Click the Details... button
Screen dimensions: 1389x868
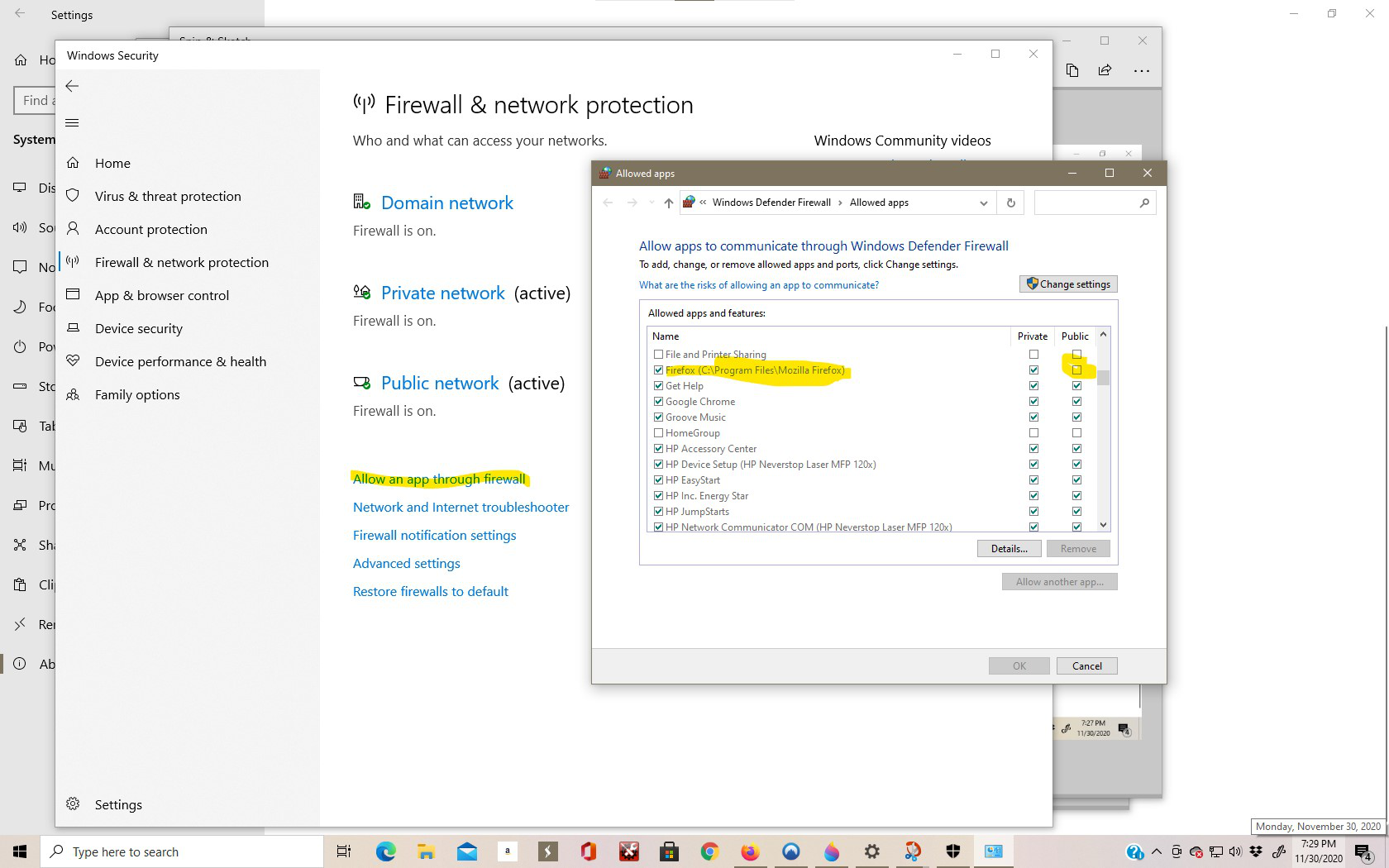[x=1009, y=549]
